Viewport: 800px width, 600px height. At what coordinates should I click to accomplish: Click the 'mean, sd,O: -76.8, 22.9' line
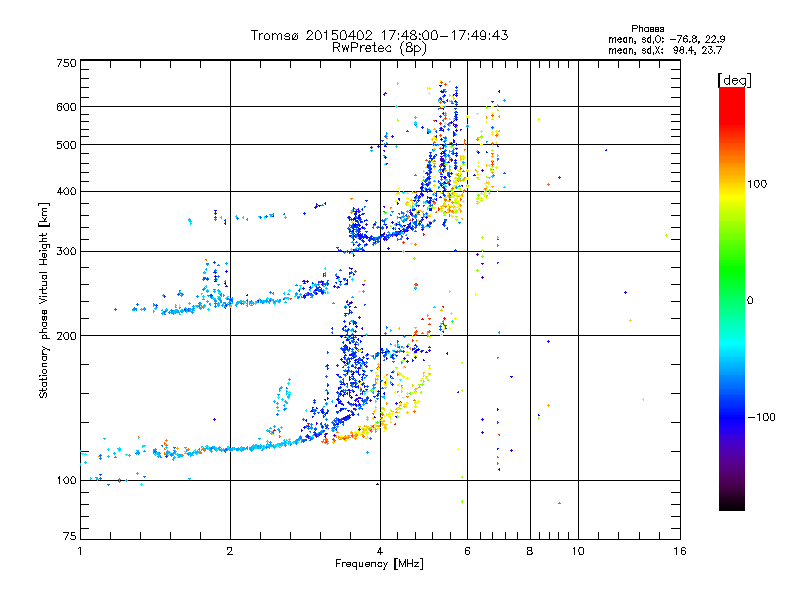point(666,39)
